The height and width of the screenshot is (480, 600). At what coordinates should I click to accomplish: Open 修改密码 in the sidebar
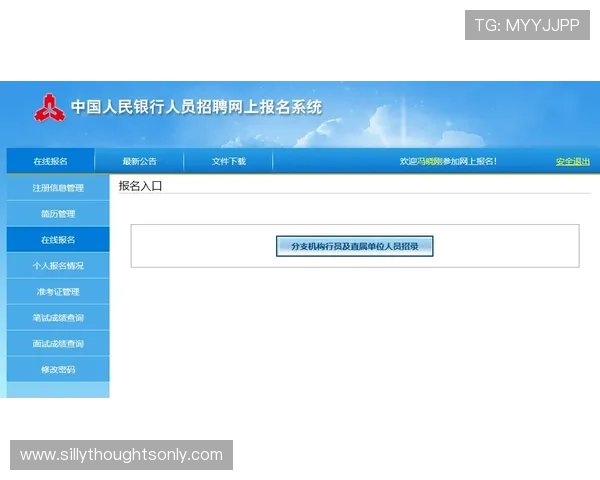(x=58, y=369)
